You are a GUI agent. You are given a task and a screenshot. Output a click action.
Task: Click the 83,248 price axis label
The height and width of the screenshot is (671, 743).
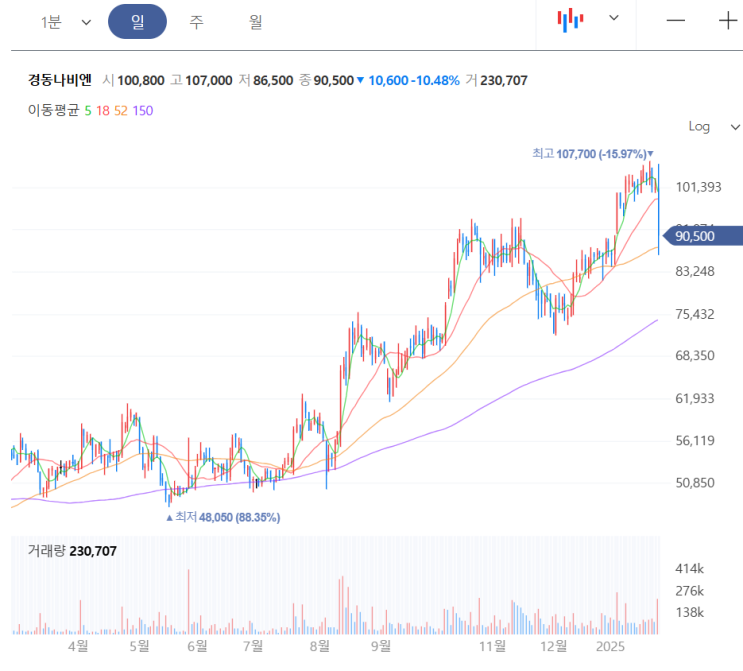(x=695, y=272)
